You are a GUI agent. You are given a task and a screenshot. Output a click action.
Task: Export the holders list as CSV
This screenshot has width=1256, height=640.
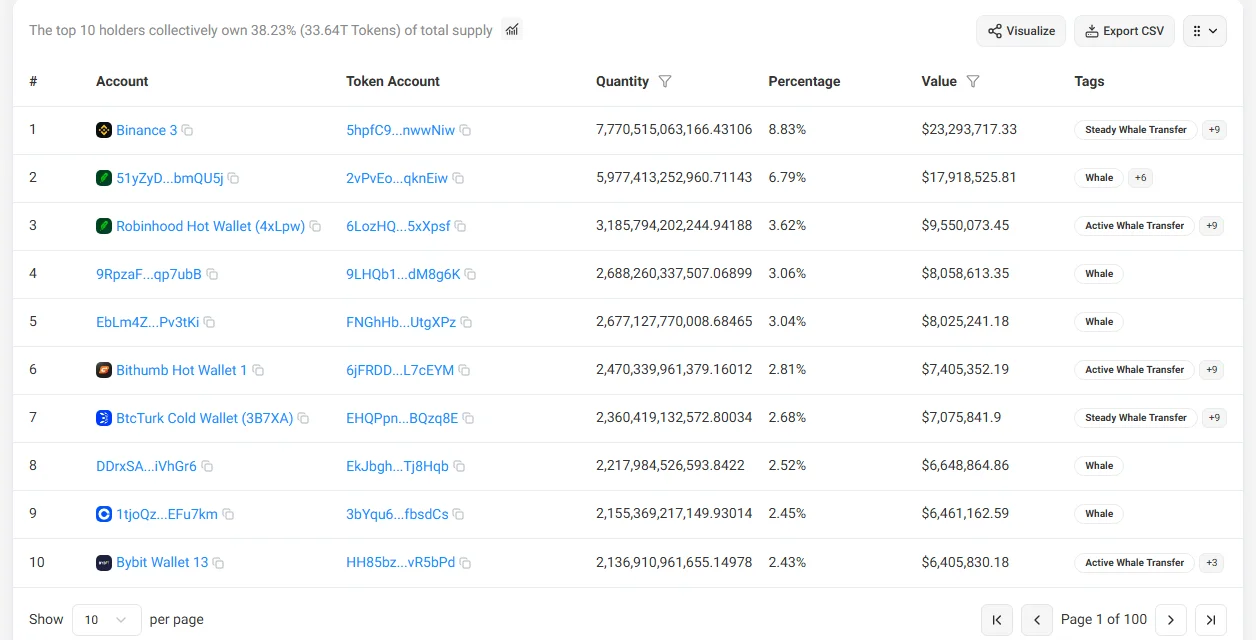(1124, 31)
